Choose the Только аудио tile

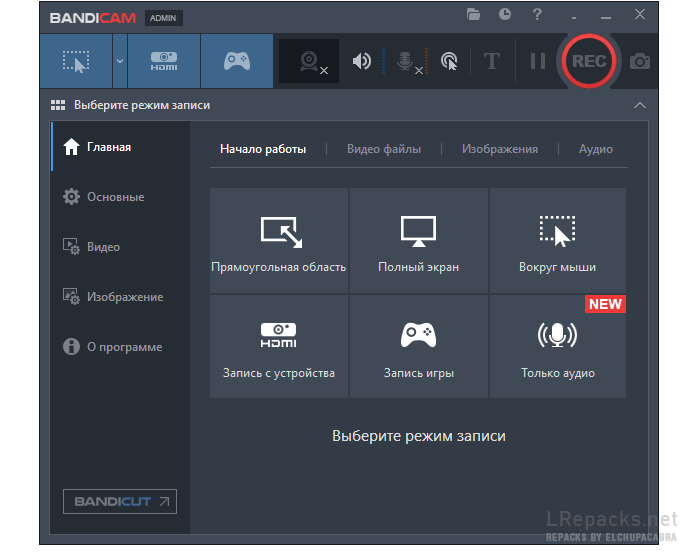[558, 346]
